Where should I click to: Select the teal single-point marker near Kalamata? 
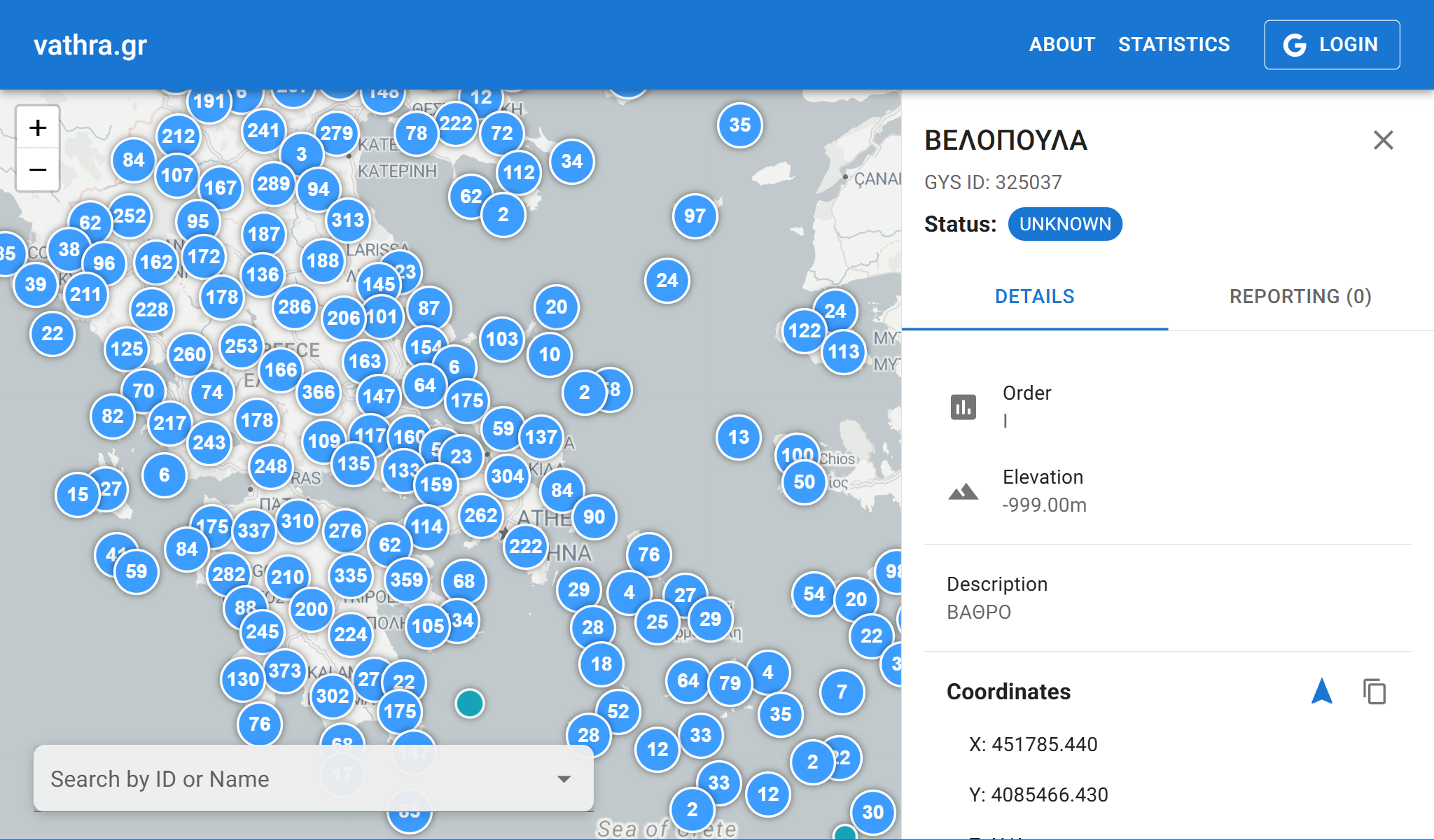pyautogui.click(x=469, y=703)
